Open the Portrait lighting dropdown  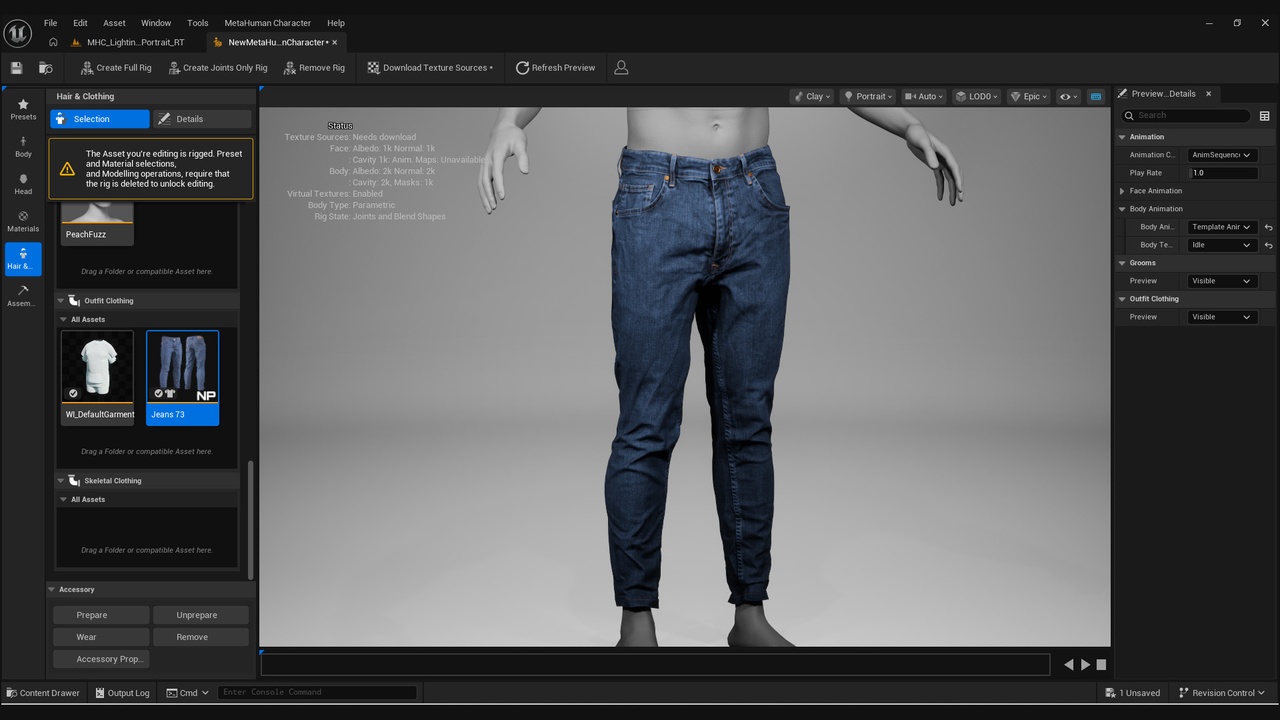tap(868, 97)
